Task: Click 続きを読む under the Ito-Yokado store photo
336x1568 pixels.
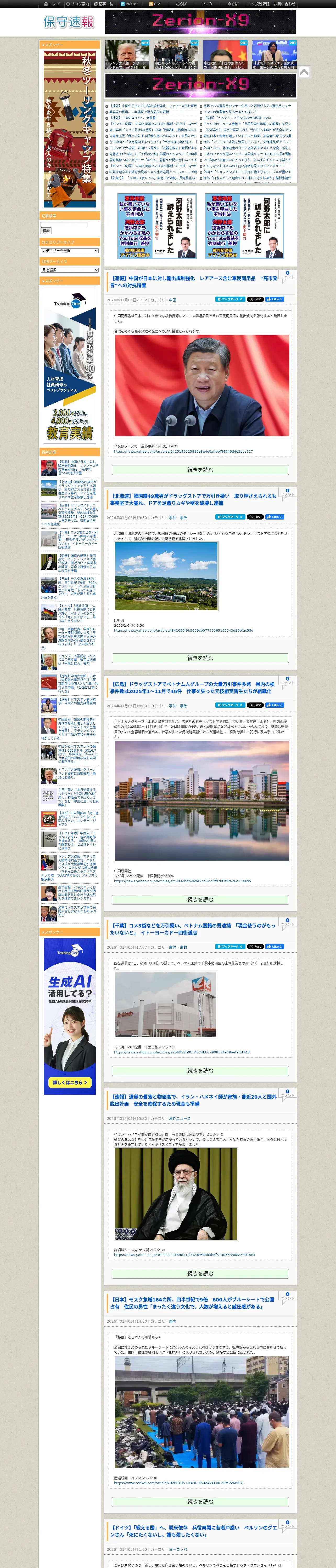Action: (x=200, y=1071)
